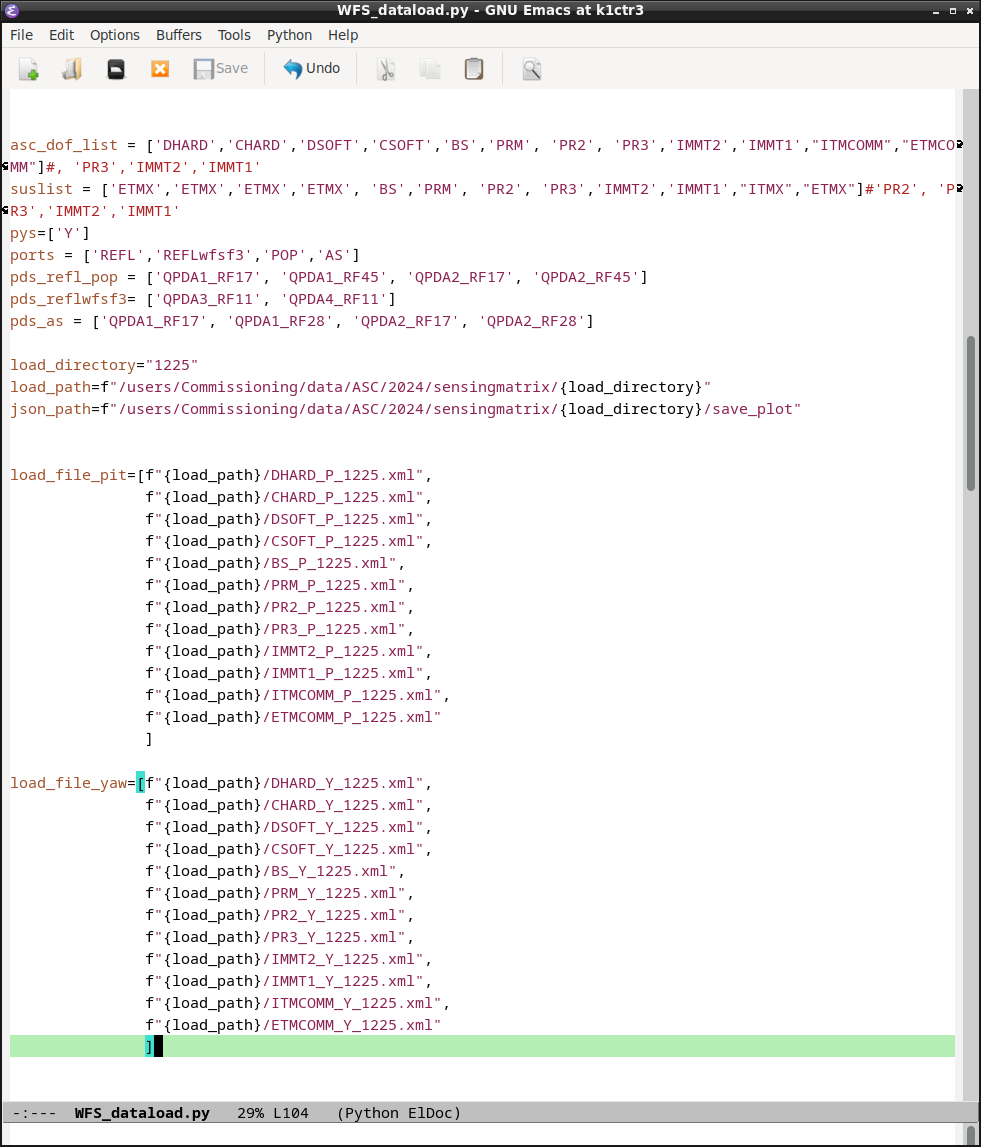Click the (Python ElDoc) mode indicator

coord(399,1113)
